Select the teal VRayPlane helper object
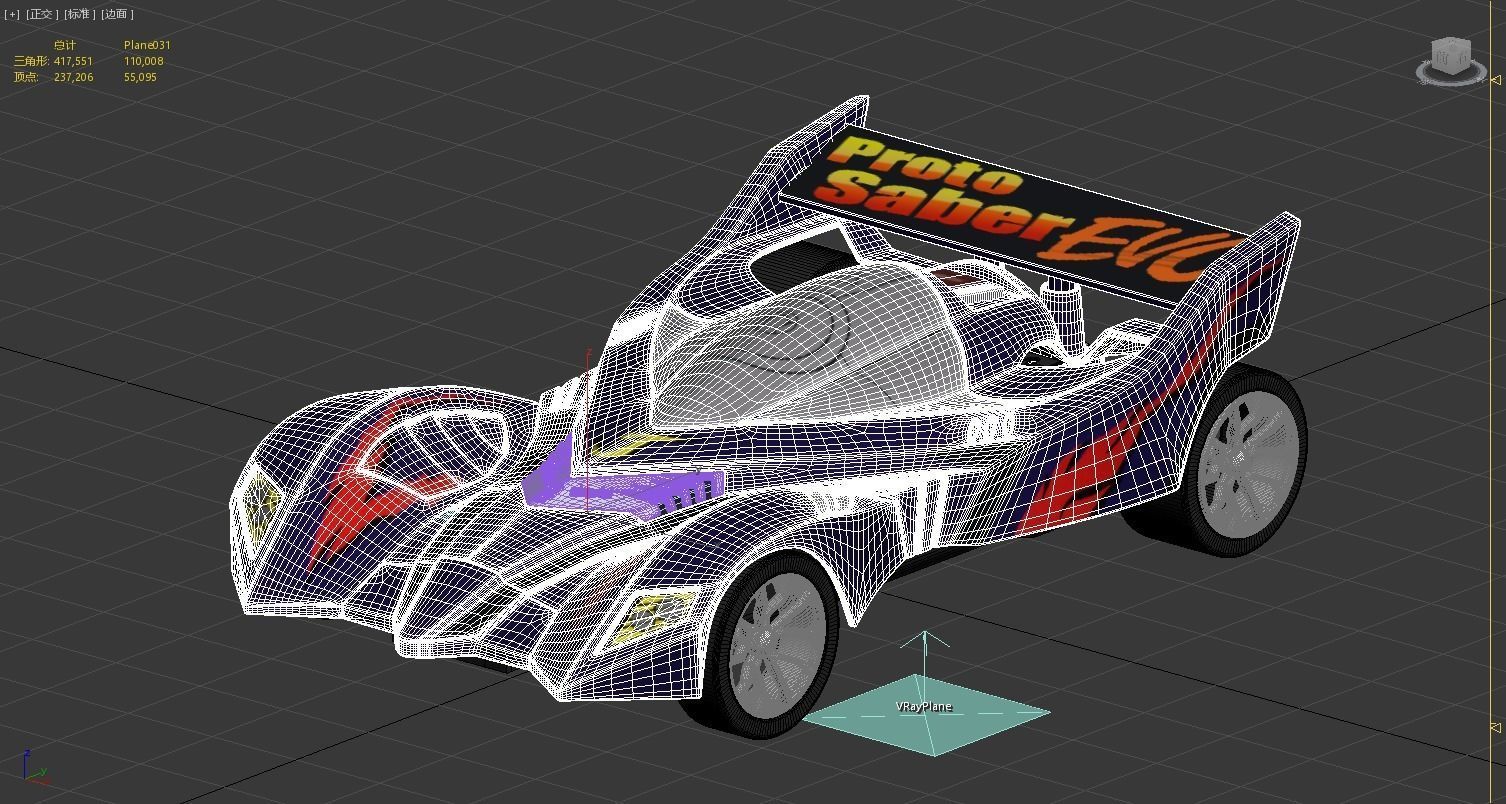The width and height of the screenshot is (1506, 804). click(x=926, y=713)
